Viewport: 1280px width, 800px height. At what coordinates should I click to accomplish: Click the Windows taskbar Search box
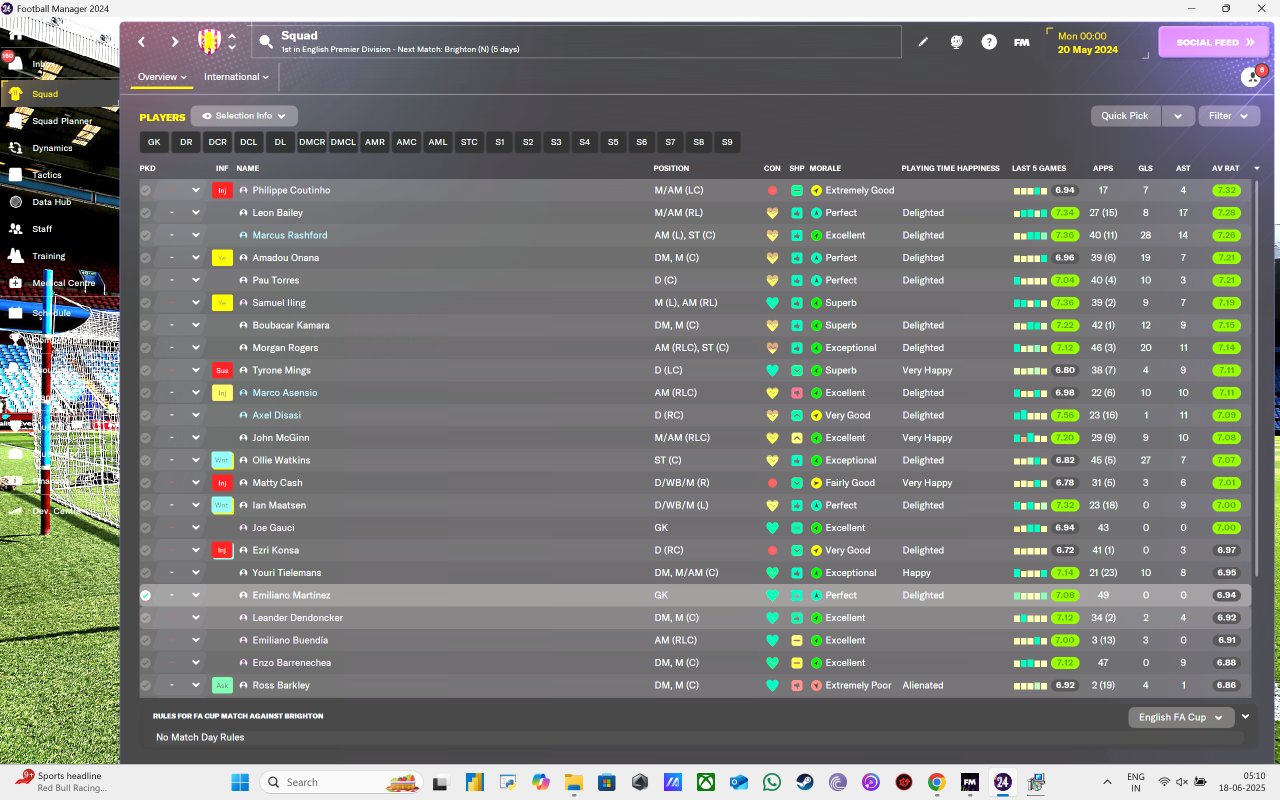[341, 782]
